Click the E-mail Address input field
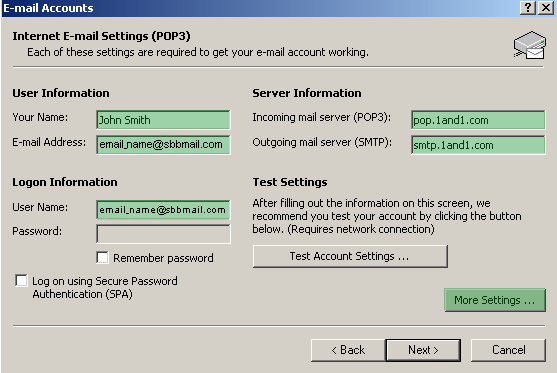Image resolution: width=557 pixels, height=373 pixels. pos(163,145)
